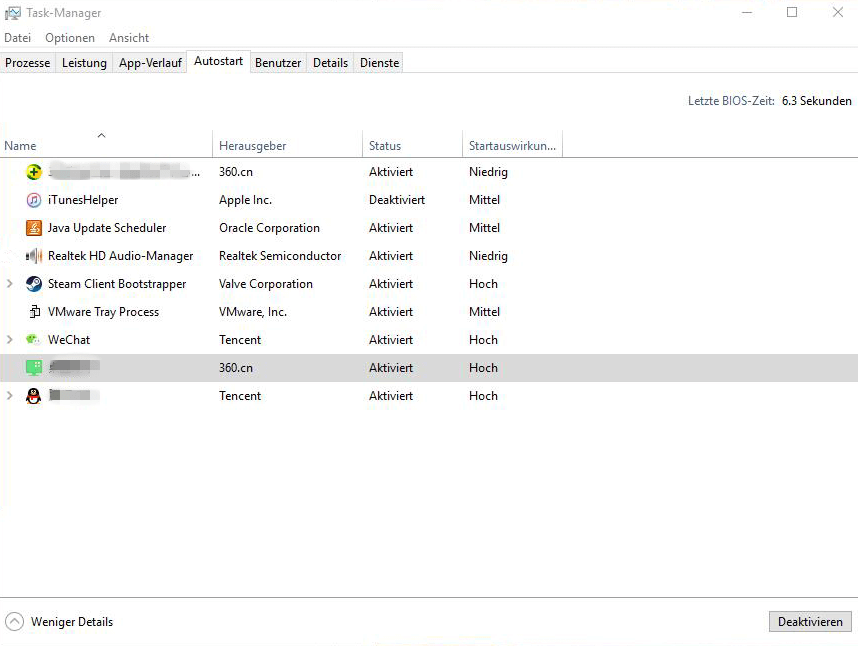Sort by the Startauswirkung column header
This screenshot has width=858, height=646.
coord(511,146)
